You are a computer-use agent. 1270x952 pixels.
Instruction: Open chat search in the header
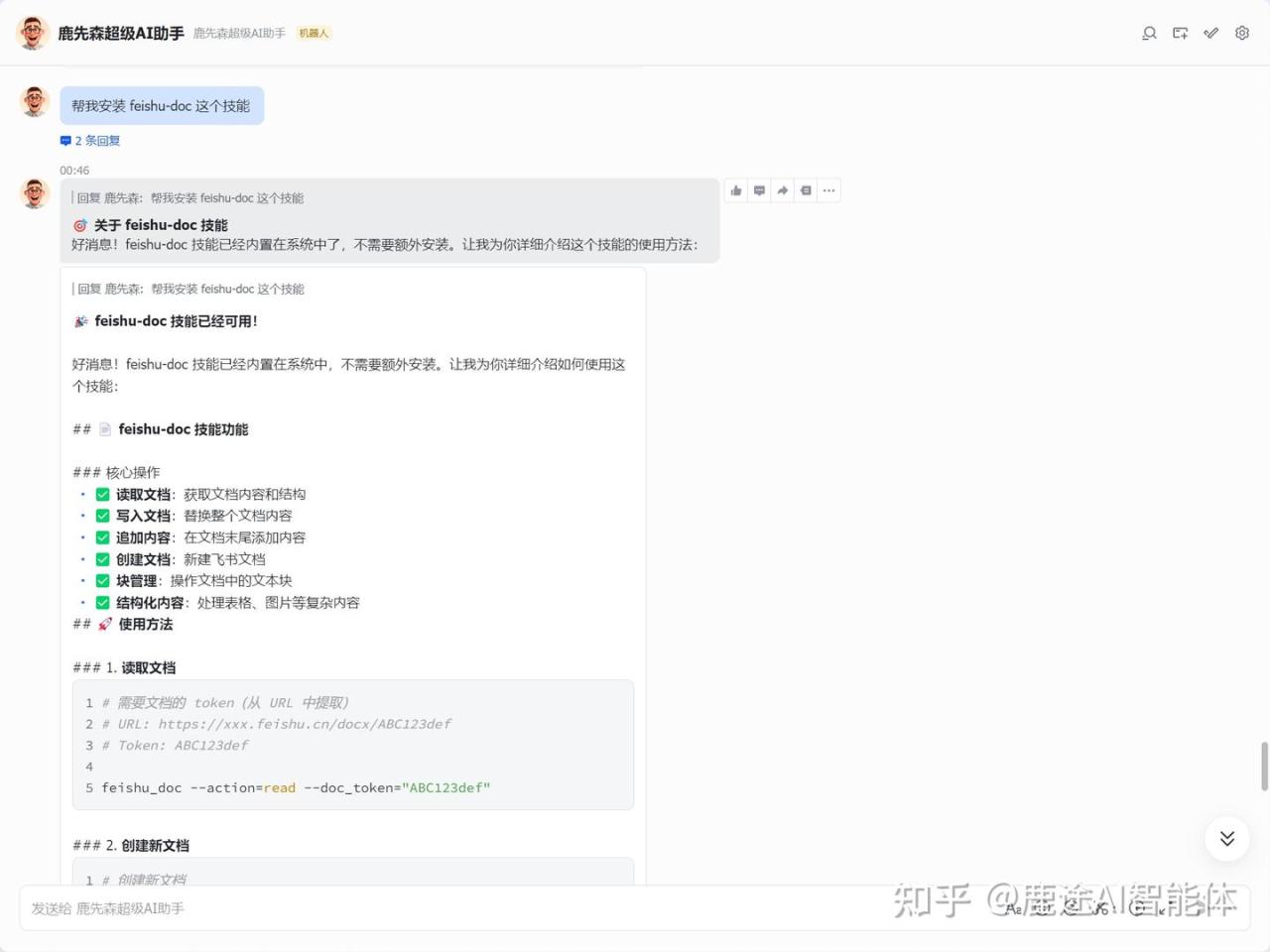1149,33
